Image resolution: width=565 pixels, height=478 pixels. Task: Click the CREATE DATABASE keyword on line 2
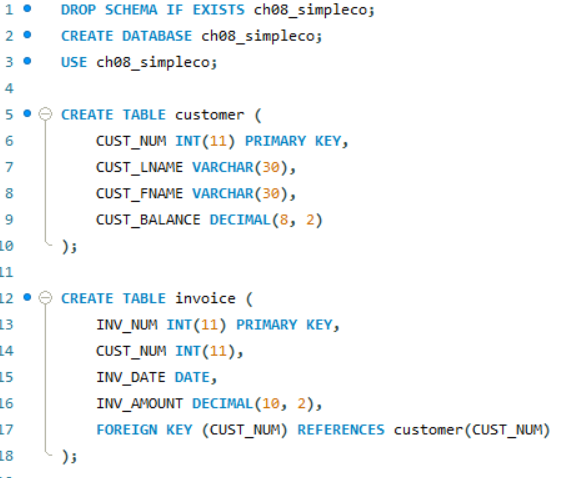click(x=126, y=36)
